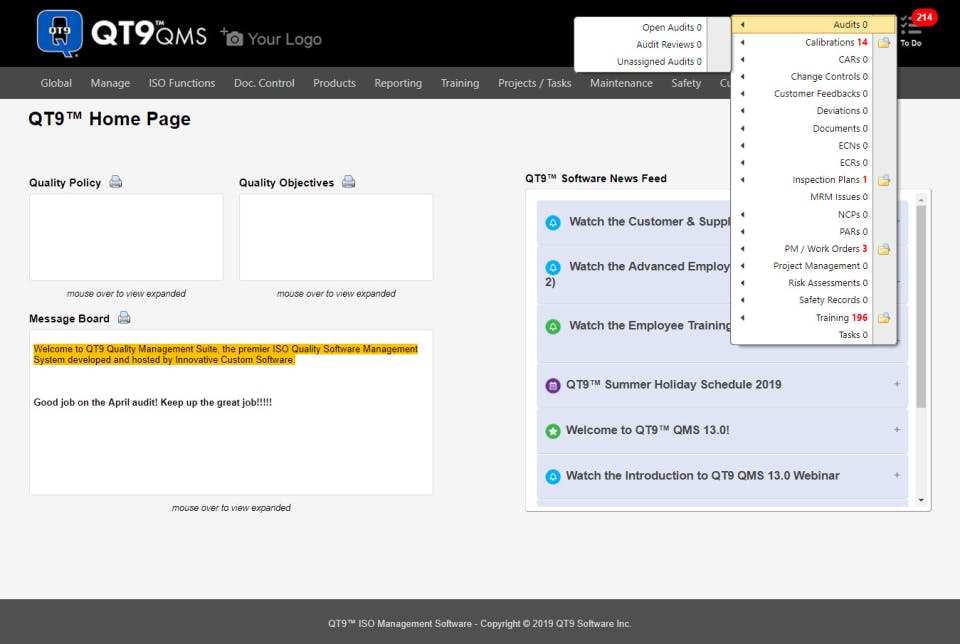Viewport: 960px width, 644px height.
Task: Open the Safety menu
Action: click(x=686, y=83)
